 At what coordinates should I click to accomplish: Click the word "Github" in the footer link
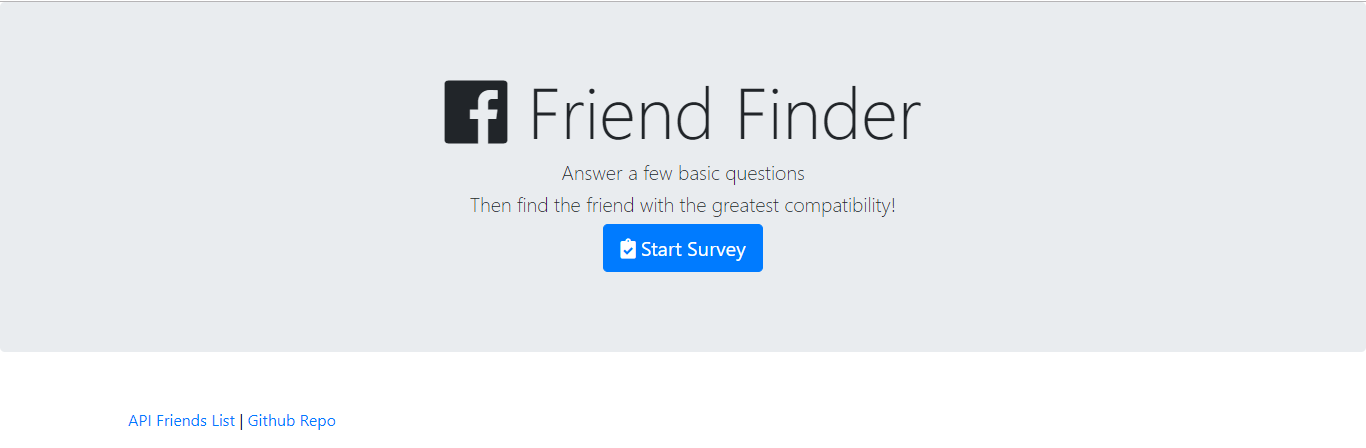pos(272,421)
